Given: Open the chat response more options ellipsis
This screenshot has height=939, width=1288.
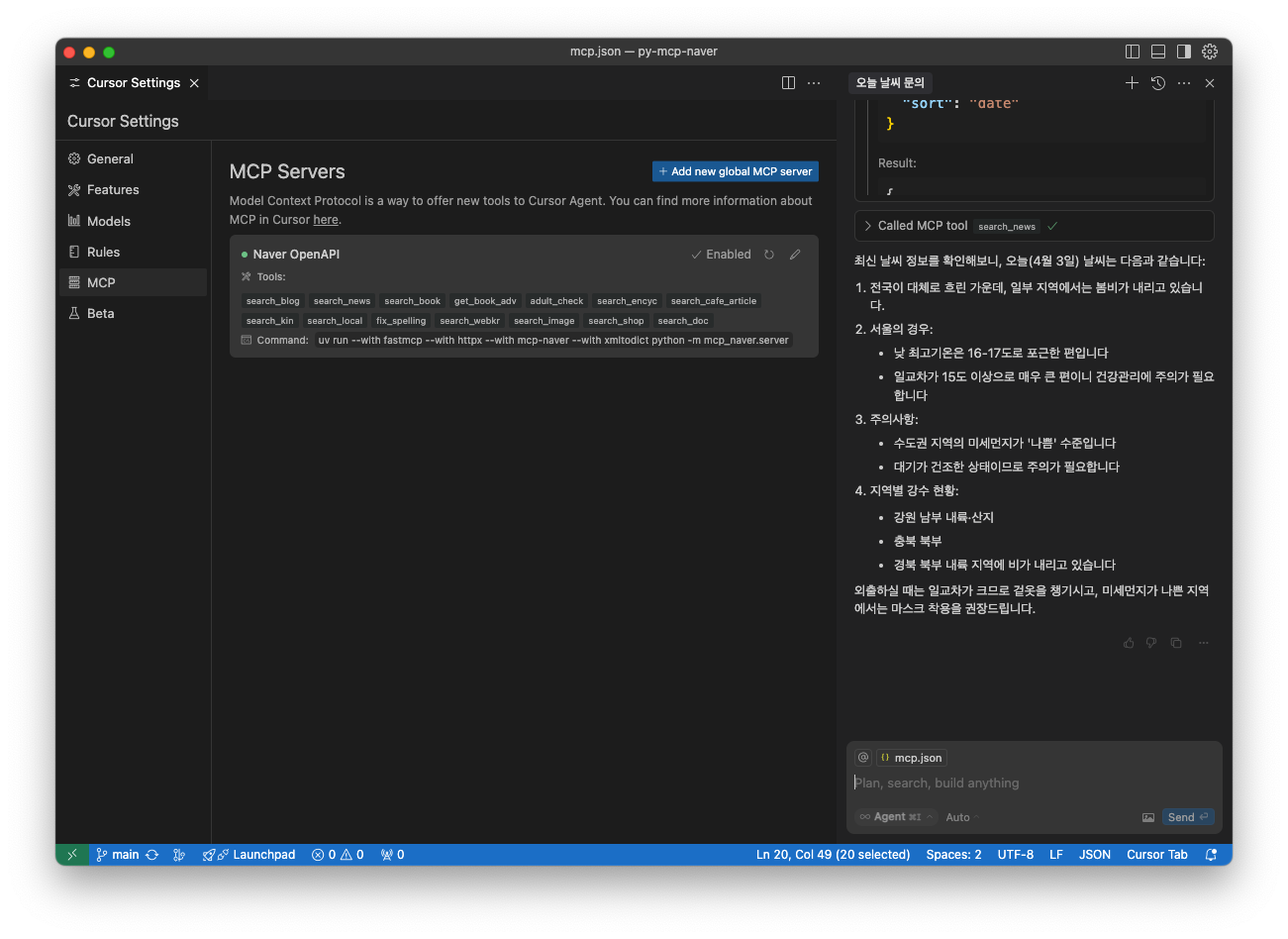Looking at the screenshot, I should click(x=1204, y=643).
